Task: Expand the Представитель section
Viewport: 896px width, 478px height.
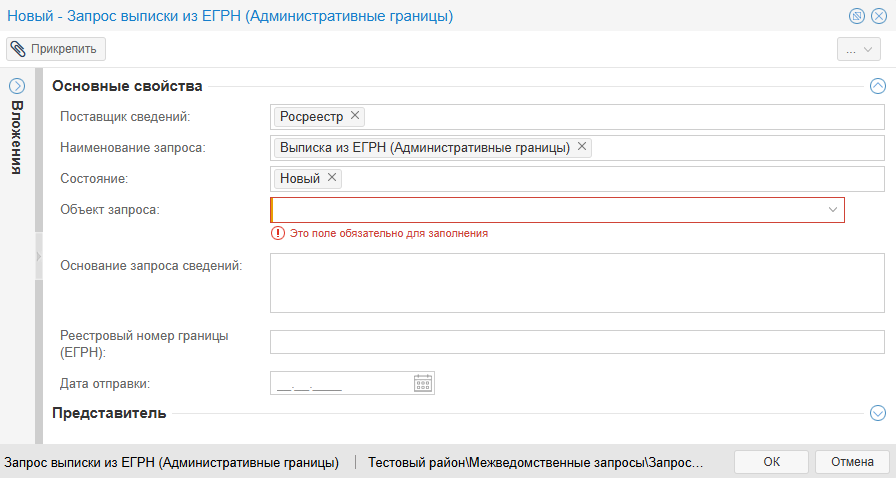Action: point(878,412)
